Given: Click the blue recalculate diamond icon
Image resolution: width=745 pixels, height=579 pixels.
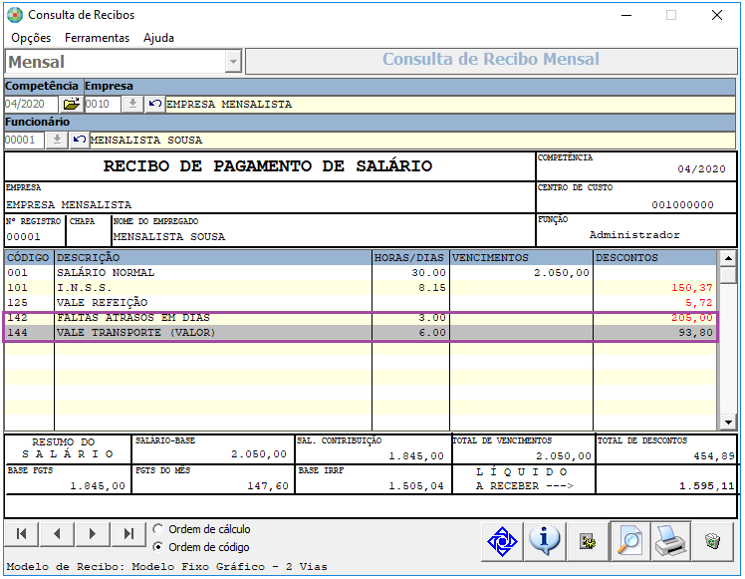Looking at the screenshot, I should [x=502, y=541].
